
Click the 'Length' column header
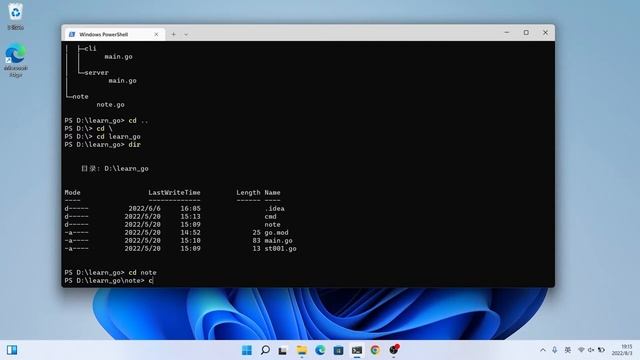pos(248,192)
